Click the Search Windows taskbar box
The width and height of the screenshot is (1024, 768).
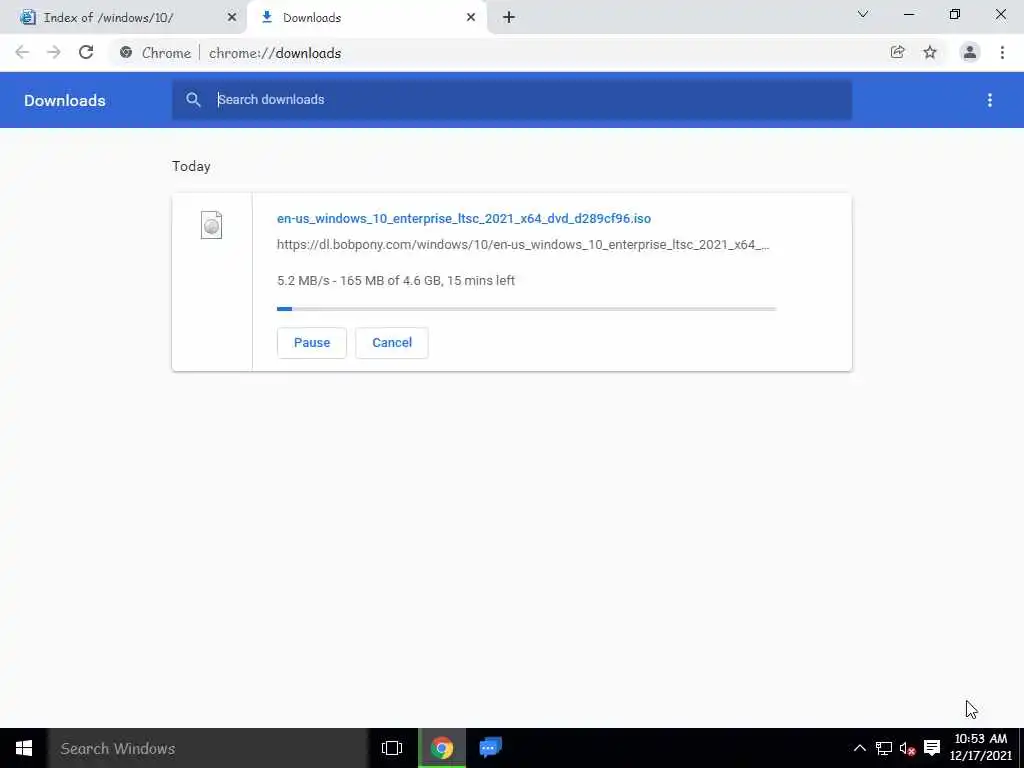coord(208,748)
